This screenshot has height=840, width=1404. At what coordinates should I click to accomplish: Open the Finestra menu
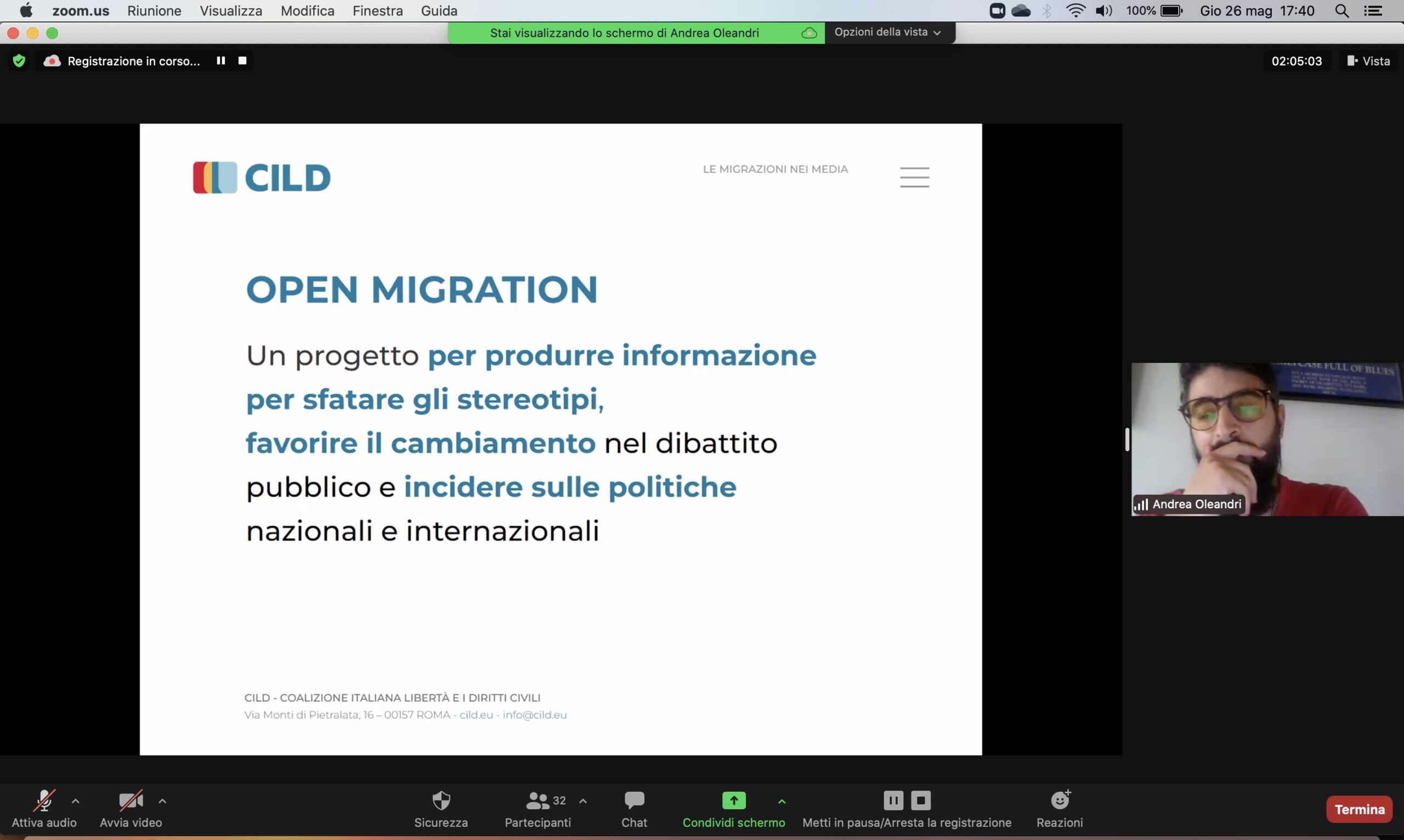pos(378,11)
